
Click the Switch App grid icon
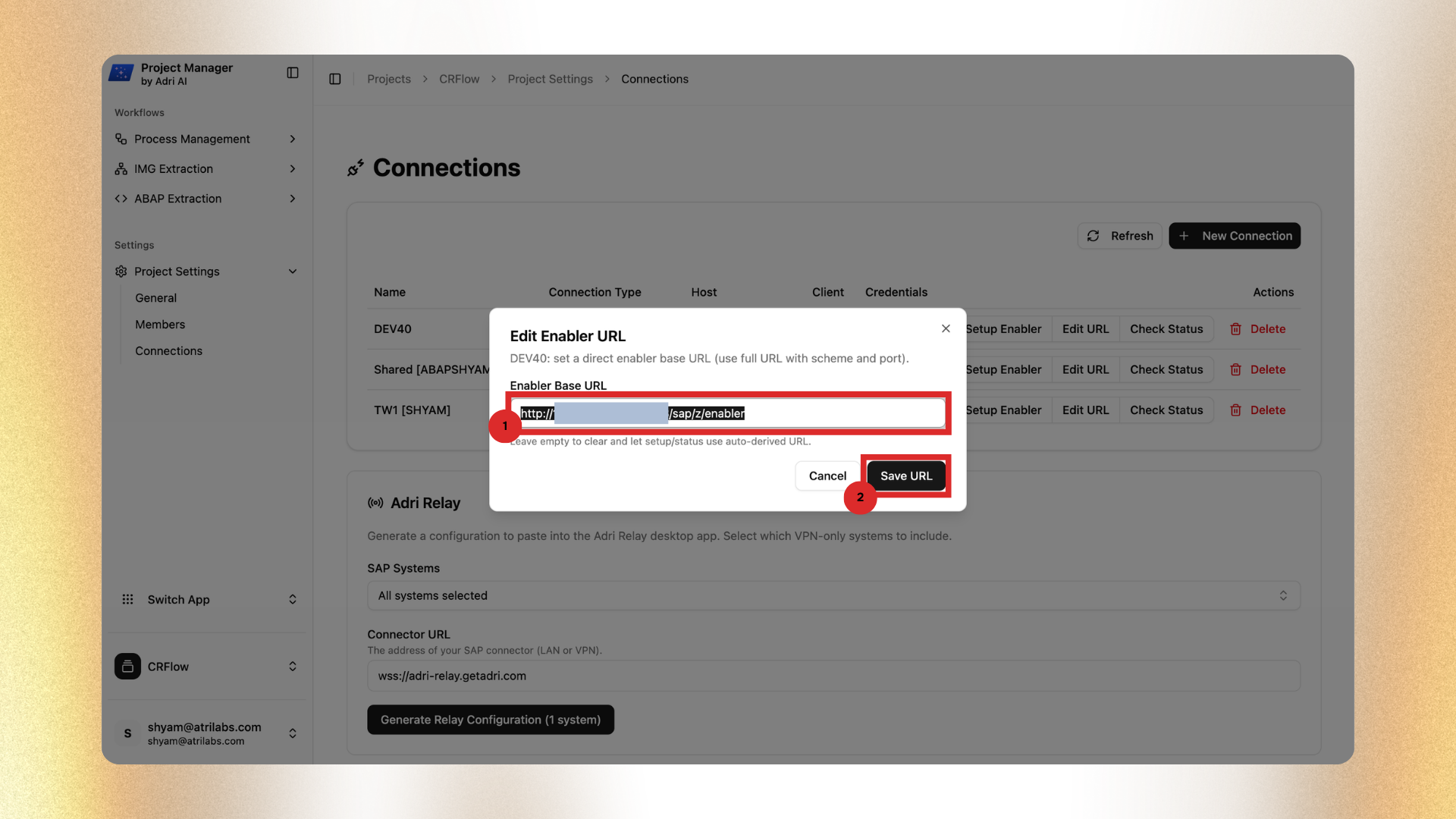pos(128,599)
